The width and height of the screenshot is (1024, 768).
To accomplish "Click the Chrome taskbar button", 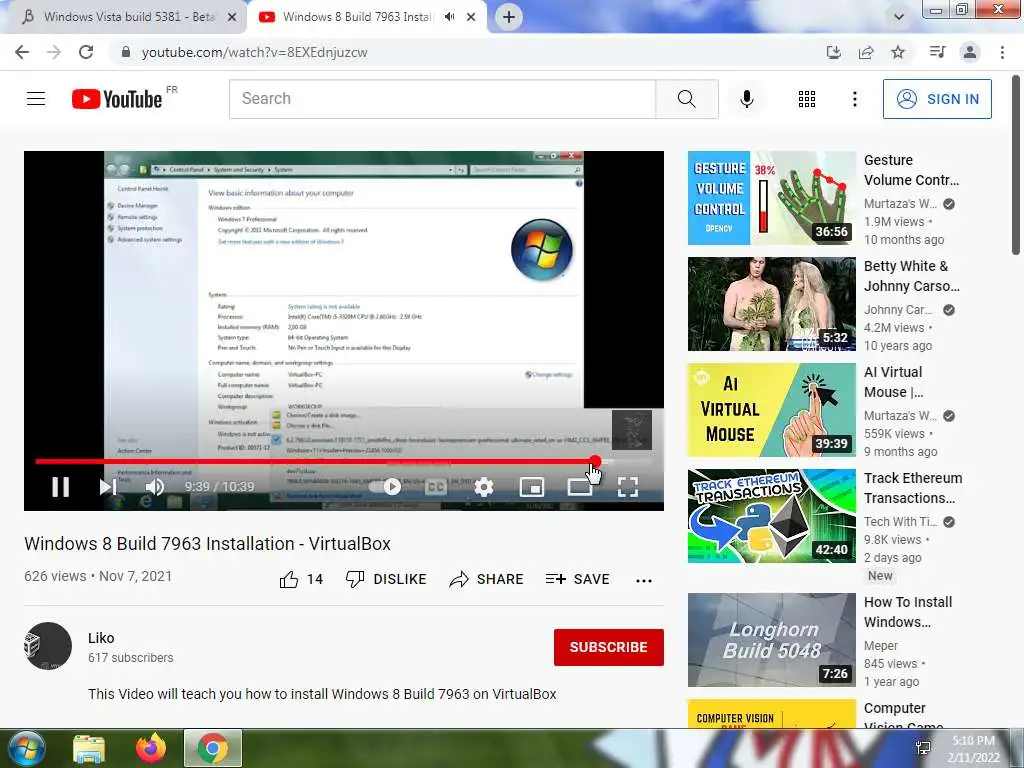I will tap(213, 748).
